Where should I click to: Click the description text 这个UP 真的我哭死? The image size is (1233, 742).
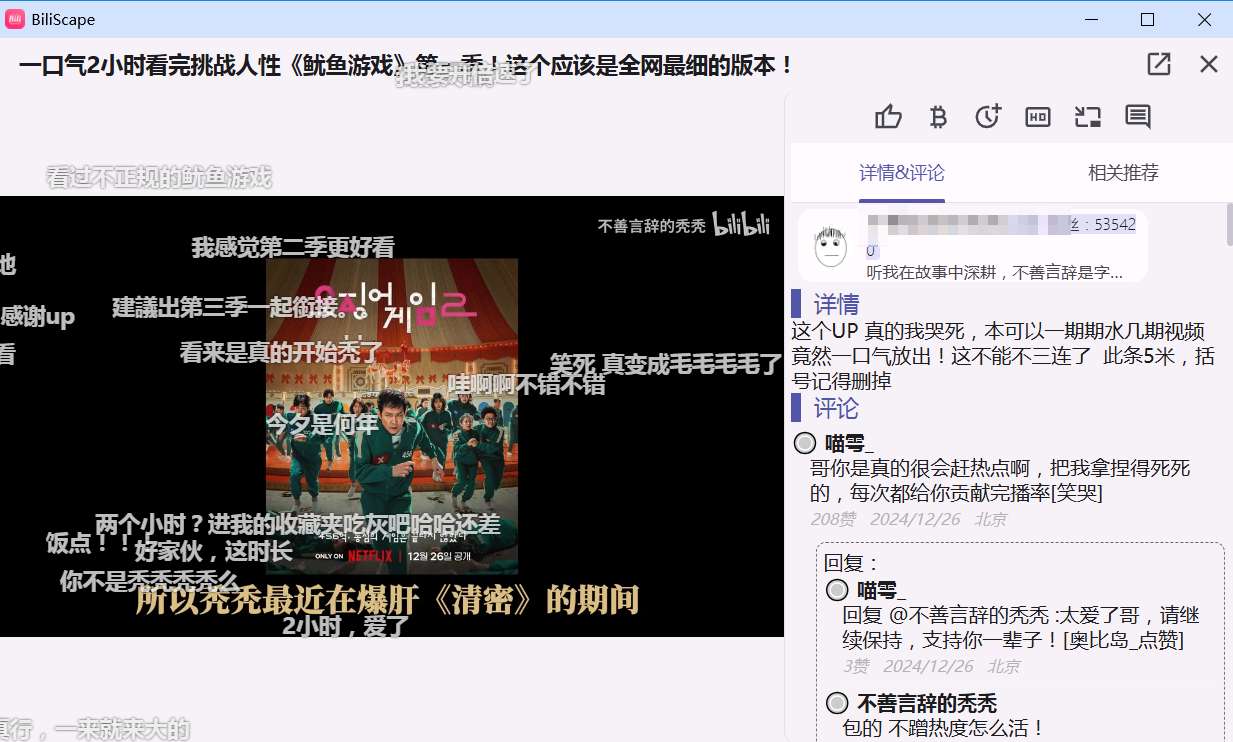click(x=1004, y=356)
